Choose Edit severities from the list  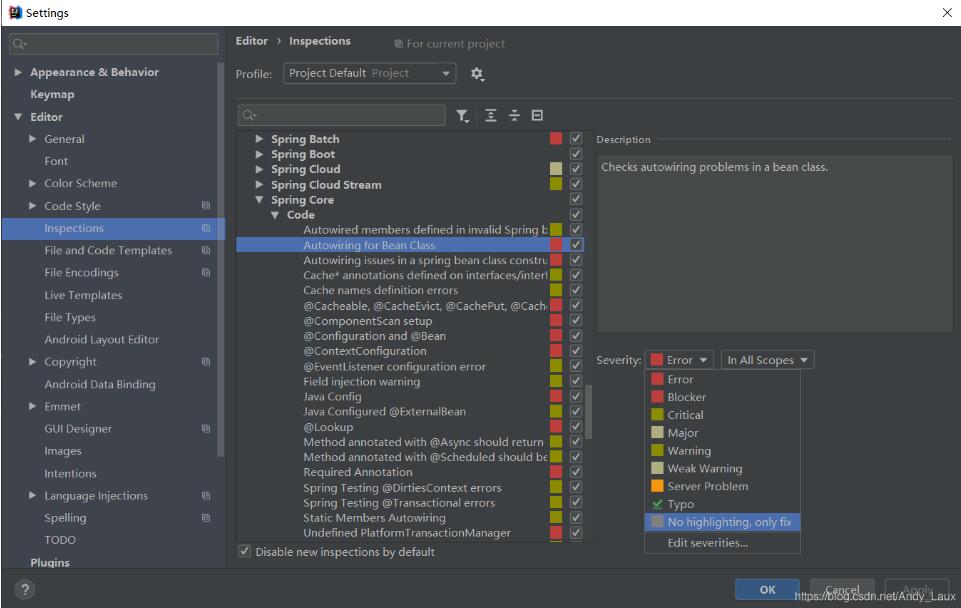coord(708,543)
